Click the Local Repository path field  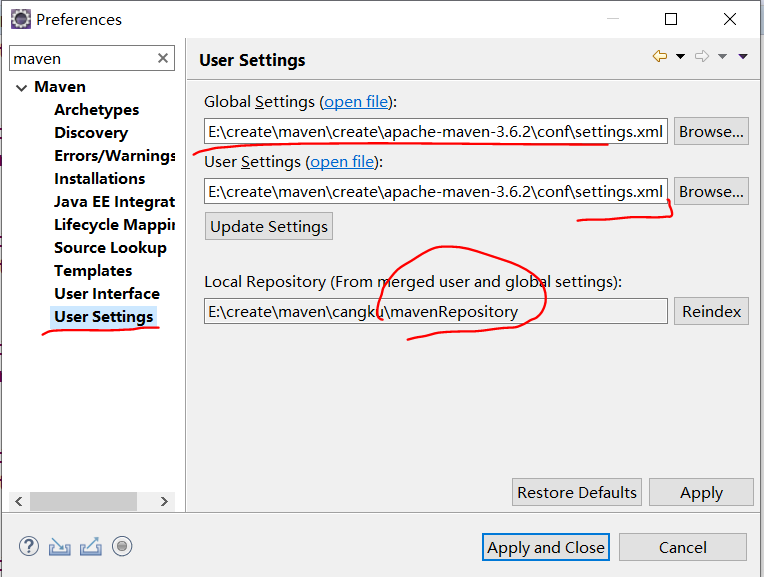(436, 311)
